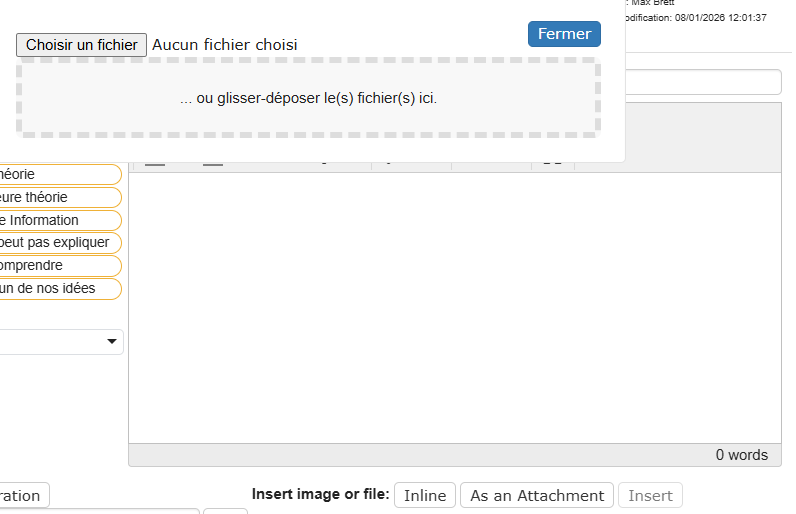This screenshot has height=514, width=796.
Task: Focus the partially visible bottom-left input field
Action: (x=100, y=511)
